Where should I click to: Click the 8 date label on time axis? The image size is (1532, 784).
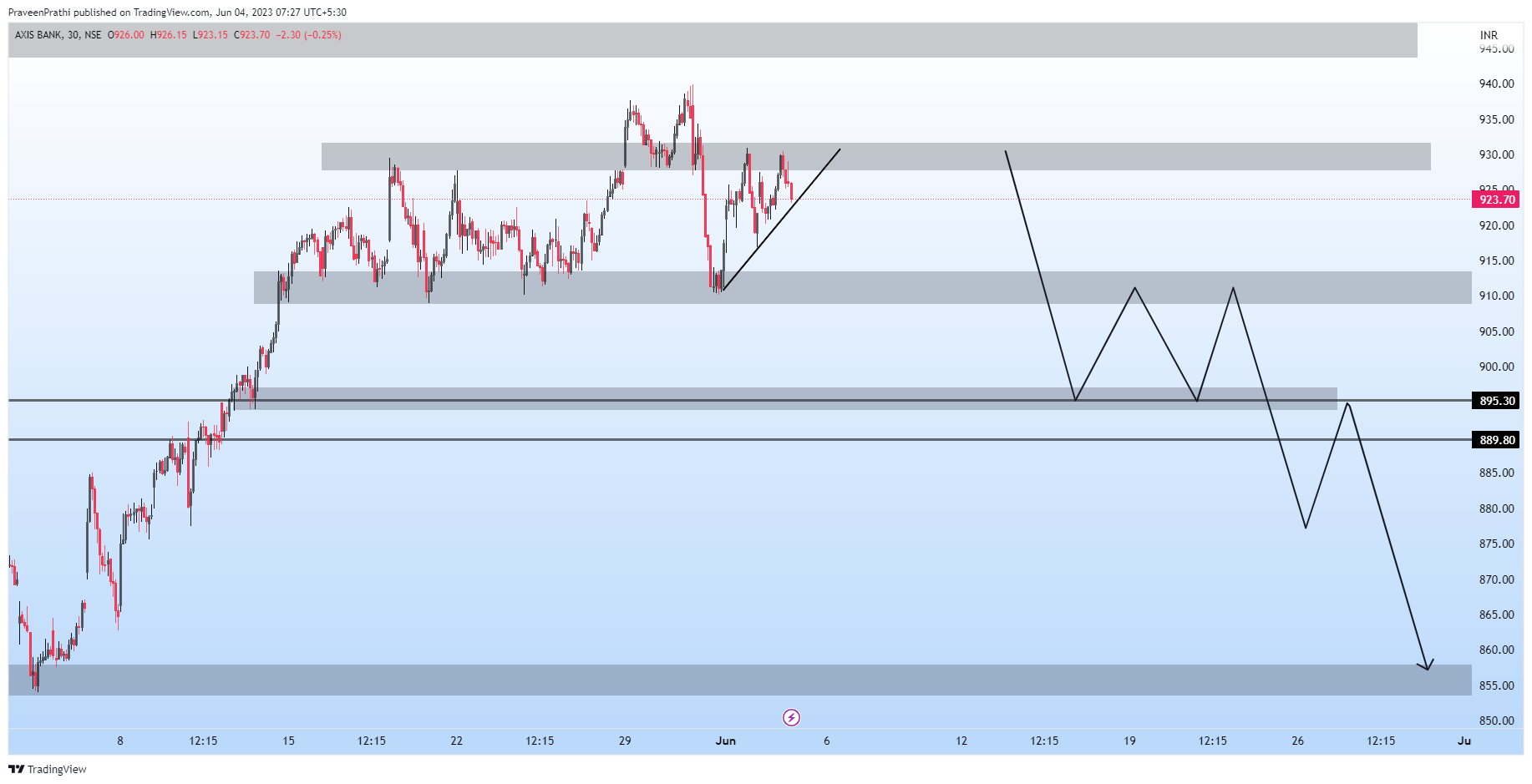tap(120, 741)
